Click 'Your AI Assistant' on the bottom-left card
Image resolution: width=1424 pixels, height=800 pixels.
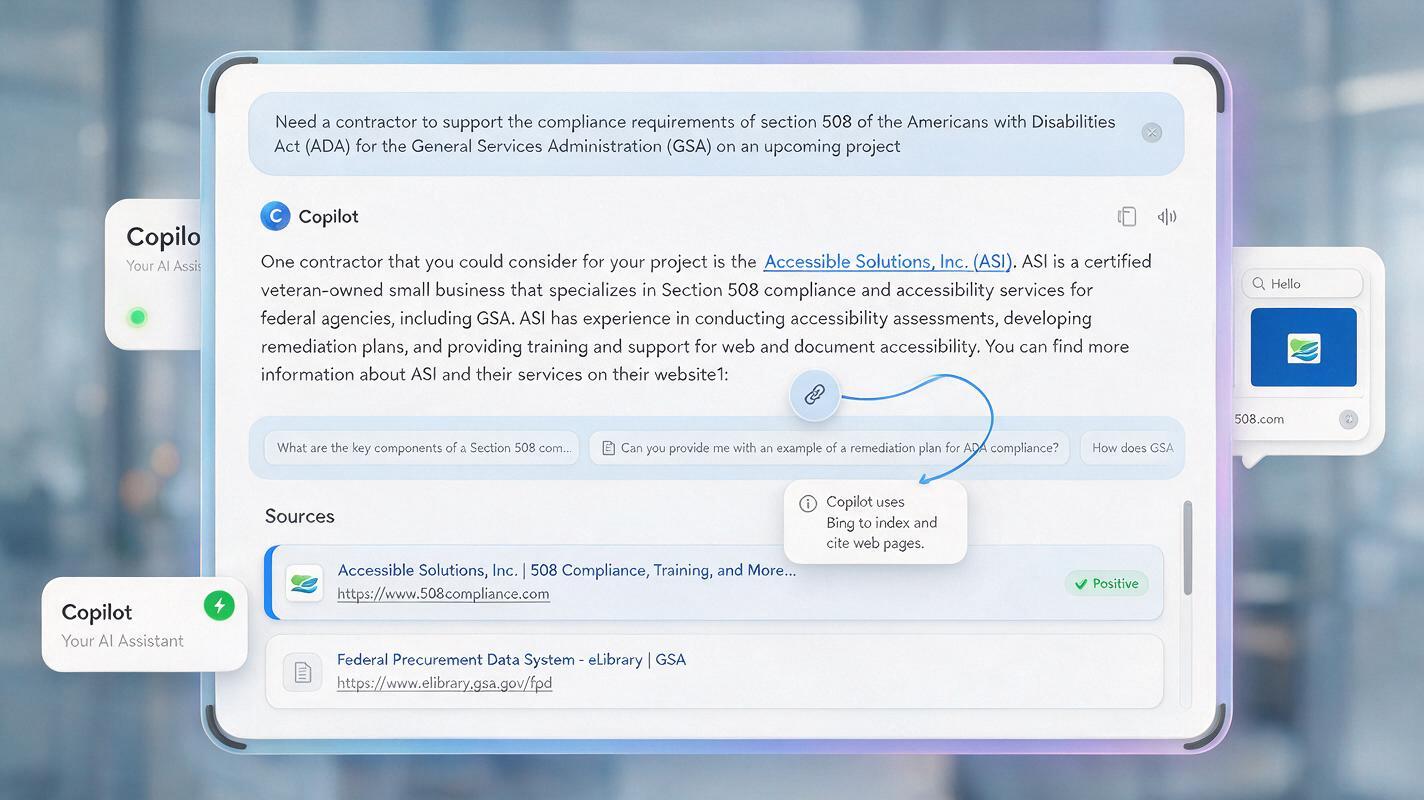[123, 641]
